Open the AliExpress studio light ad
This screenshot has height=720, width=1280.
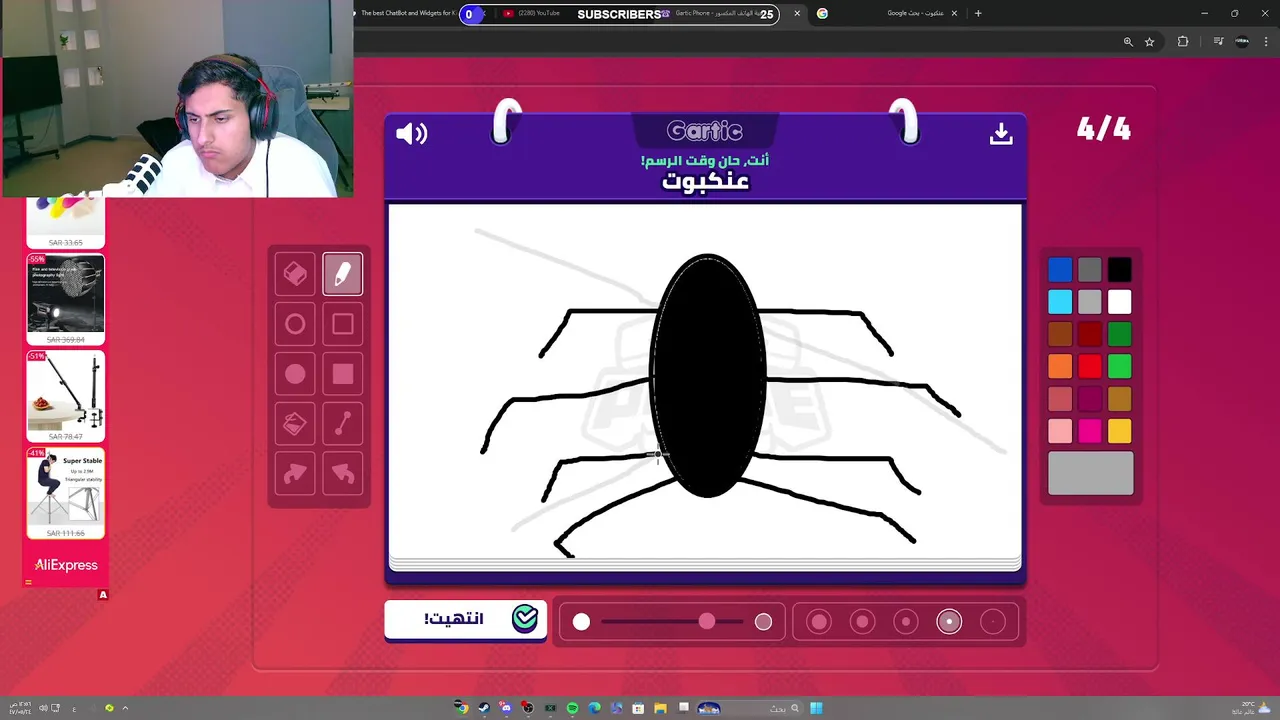tap(66, 299)
